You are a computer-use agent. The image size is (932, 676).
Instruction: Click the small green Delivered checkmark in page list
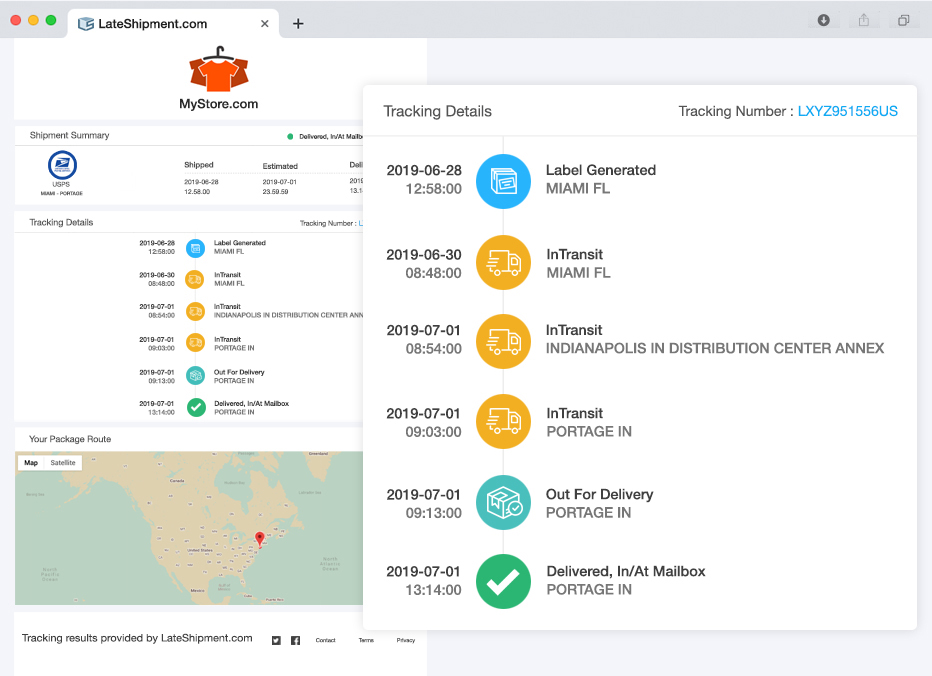click(x=196, y=407)
